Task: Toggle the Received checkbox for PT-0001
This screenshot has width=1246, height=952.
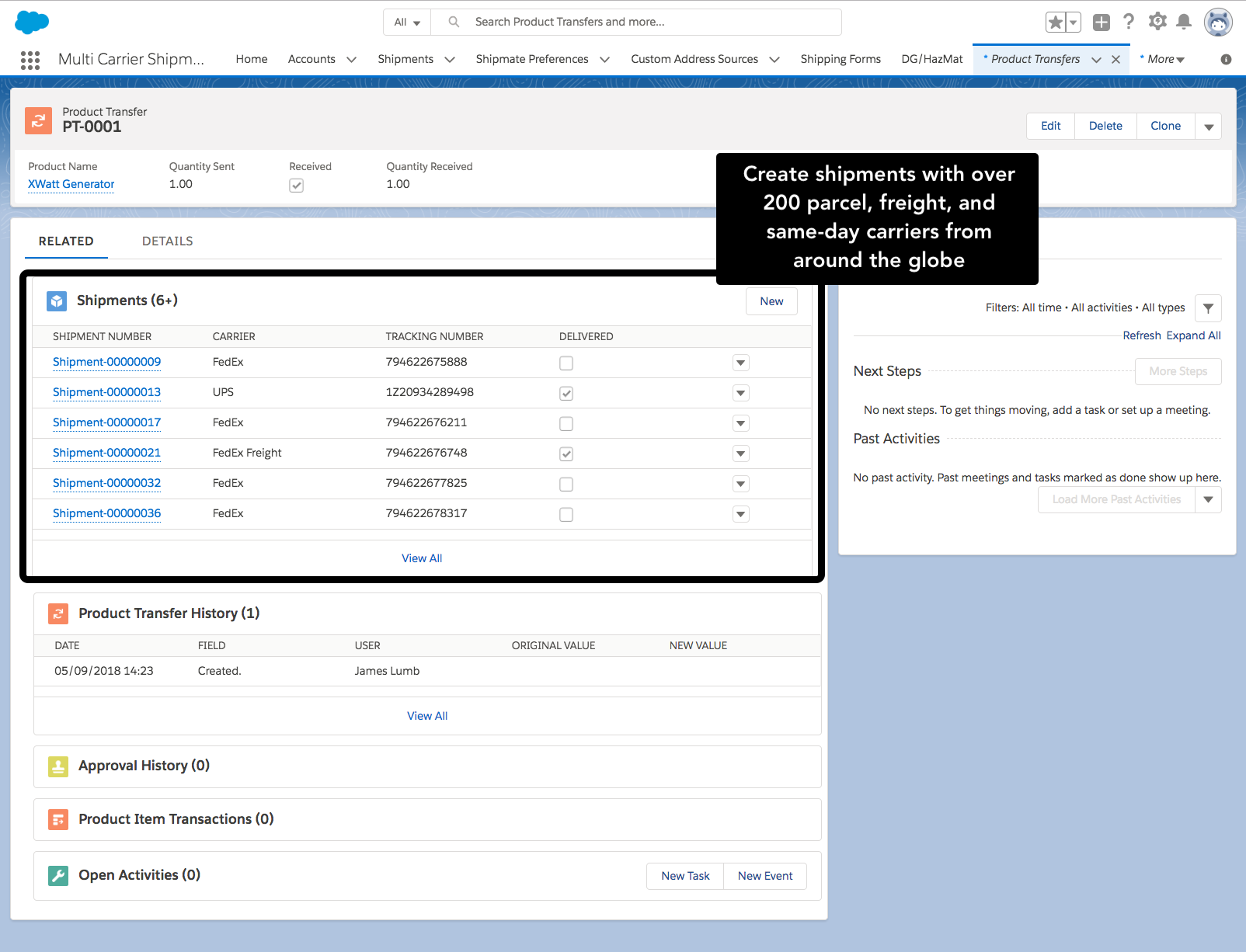Action: (x=296, y=185)
